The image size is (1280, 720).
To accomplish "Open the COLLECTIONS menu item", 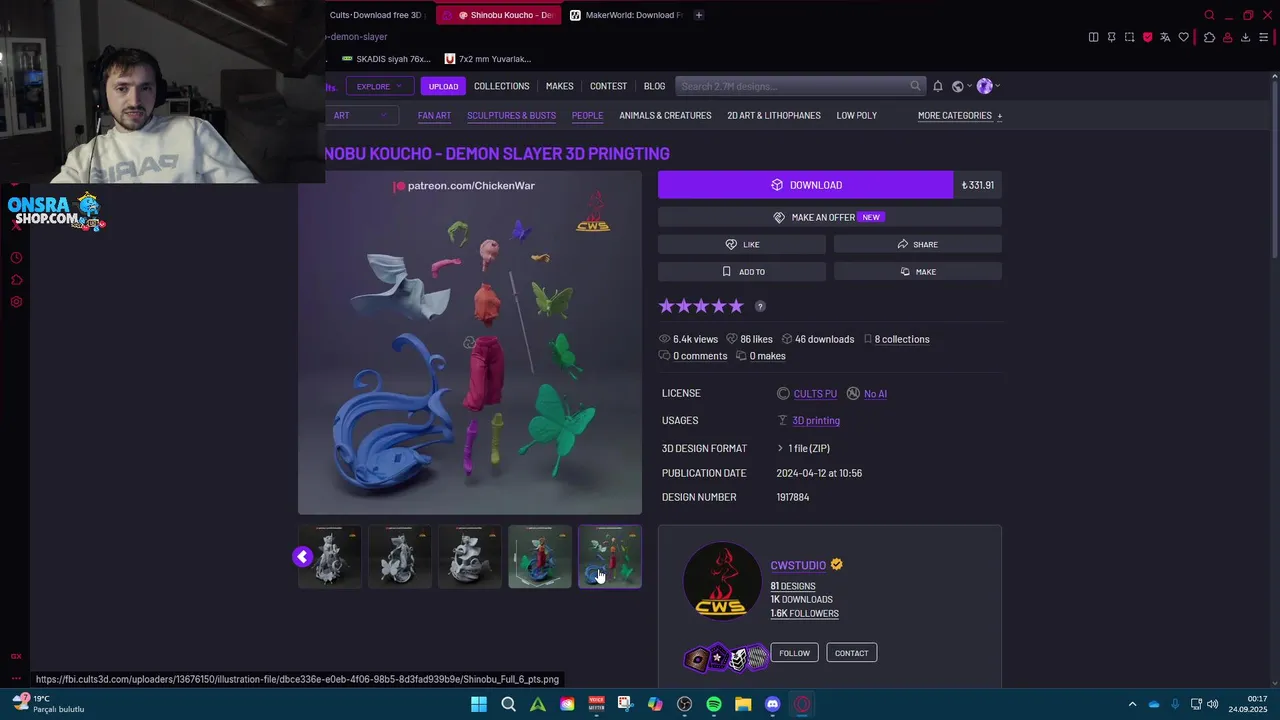I will click(x=501, y=86).
